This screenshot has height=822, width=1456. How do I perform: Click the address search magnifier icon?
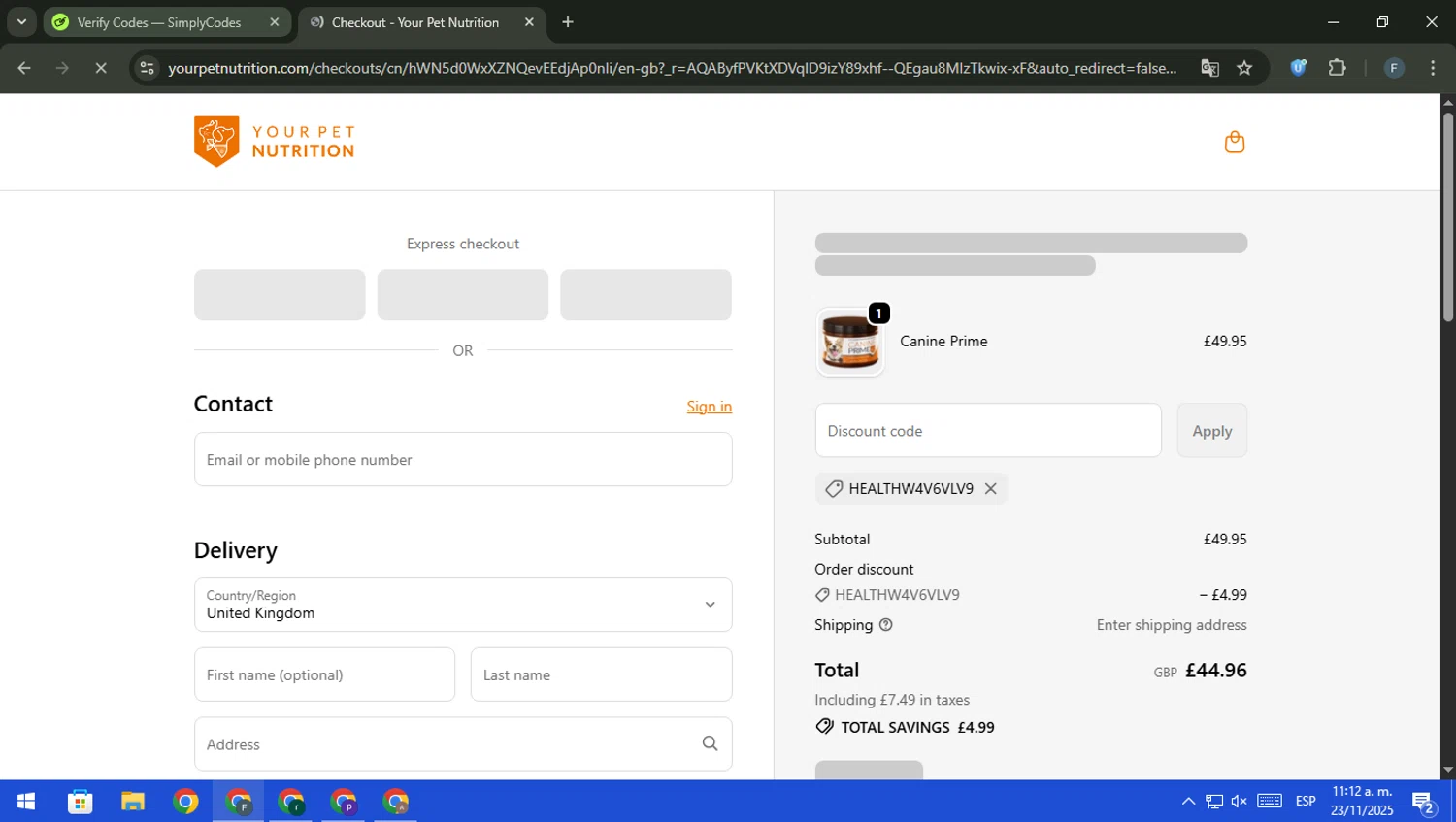point(710,744)
